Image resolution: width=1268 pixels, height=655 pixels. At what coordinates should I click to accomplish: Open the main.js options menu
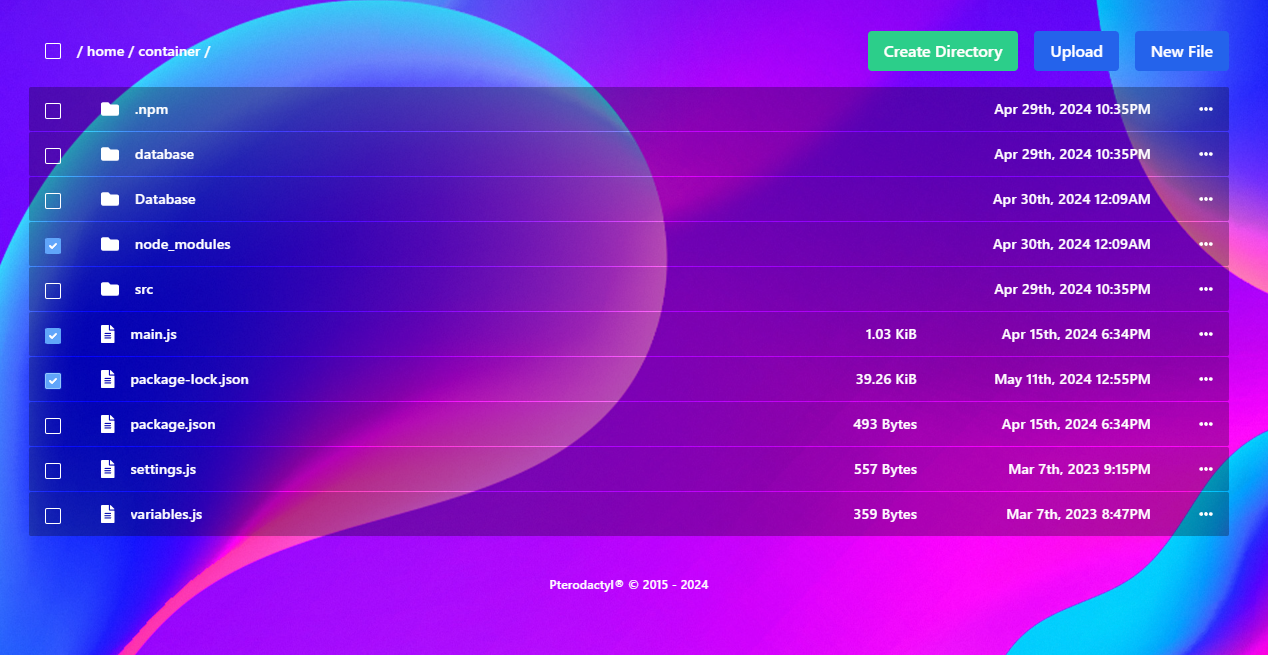pos(1206,334)
